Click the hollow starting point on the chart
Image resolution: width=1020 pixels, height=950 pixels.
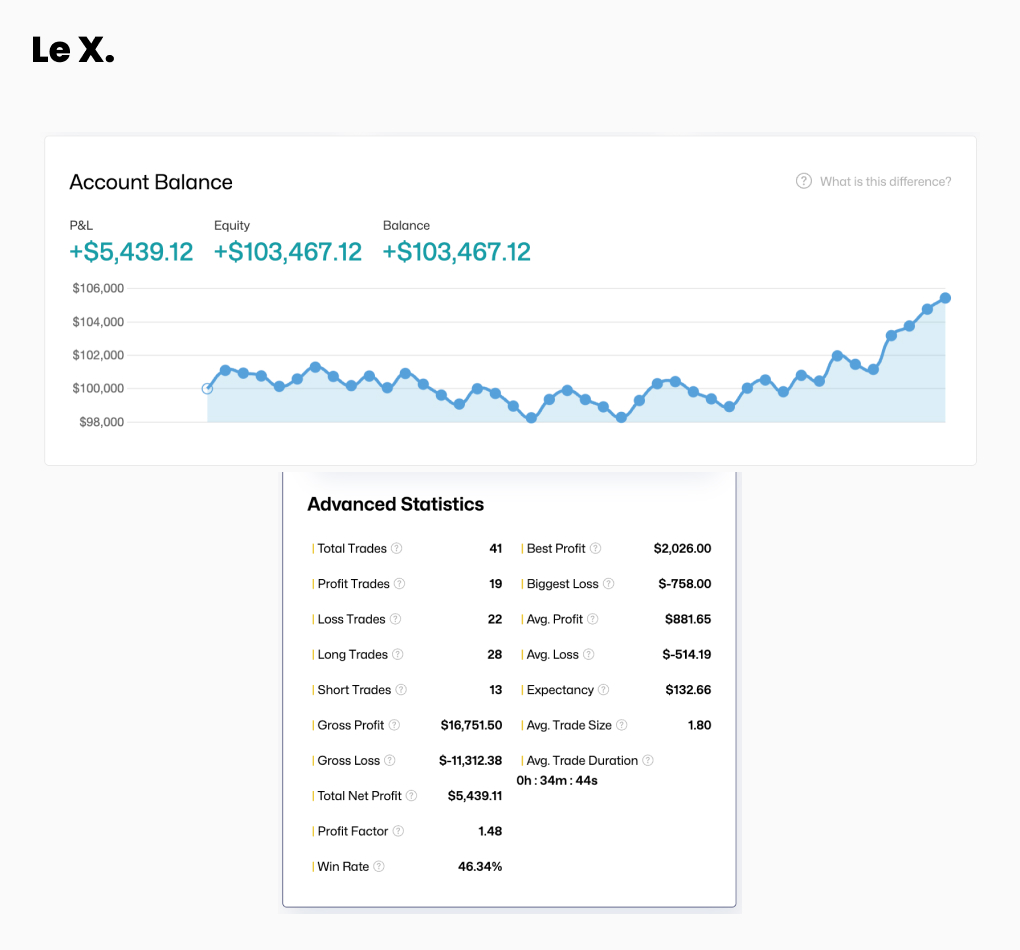point(207,389)
